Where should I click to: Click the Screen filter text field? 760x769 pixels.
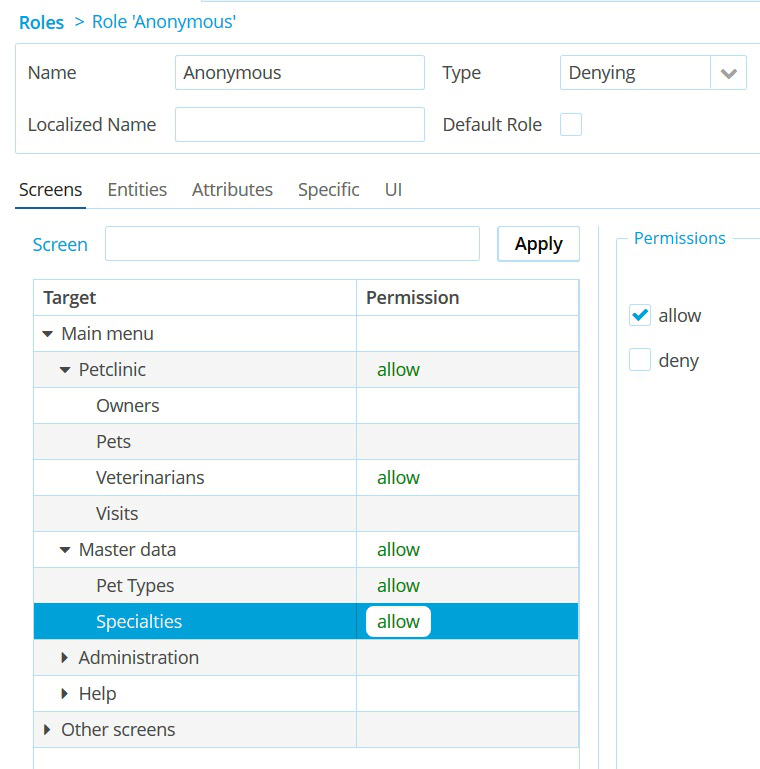click(292, 244)
